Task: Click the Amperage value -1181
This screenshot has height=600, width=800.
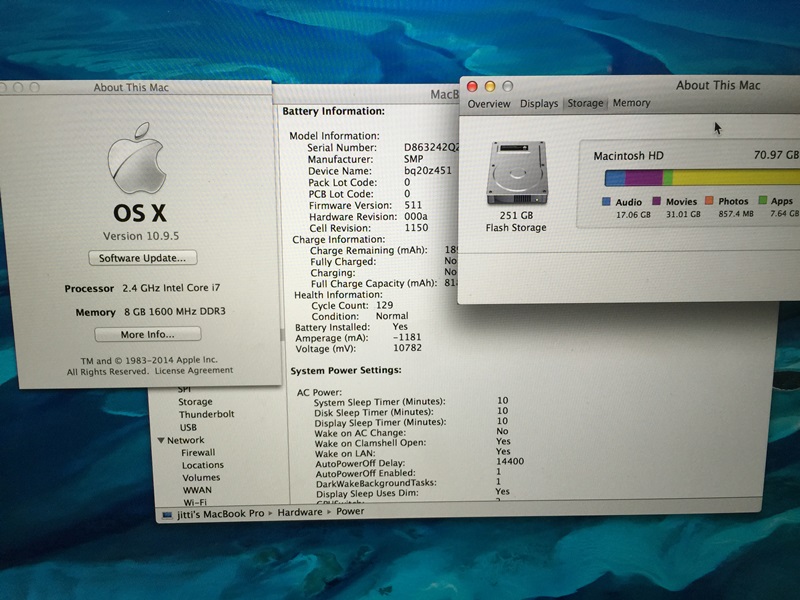Action: tap(407, 337)
